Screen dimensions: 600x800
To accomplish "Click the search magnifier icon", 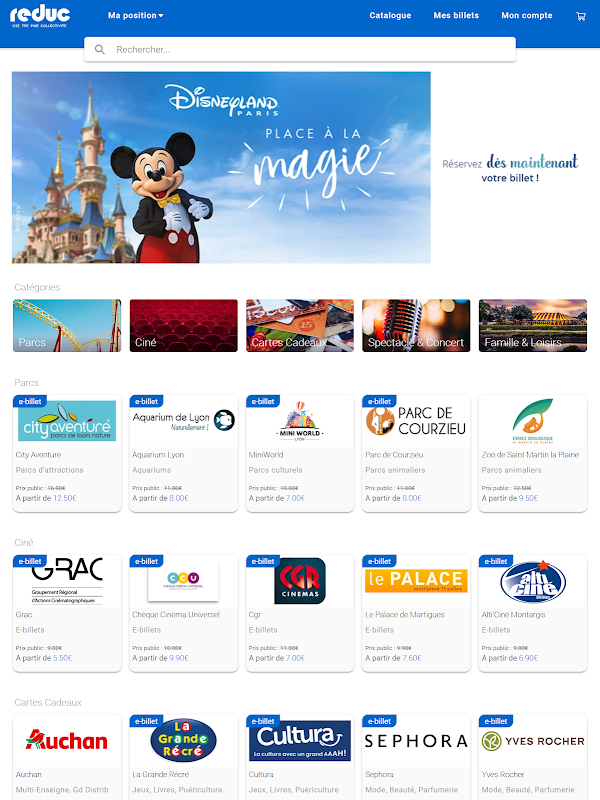I will [x=100, y=49].
